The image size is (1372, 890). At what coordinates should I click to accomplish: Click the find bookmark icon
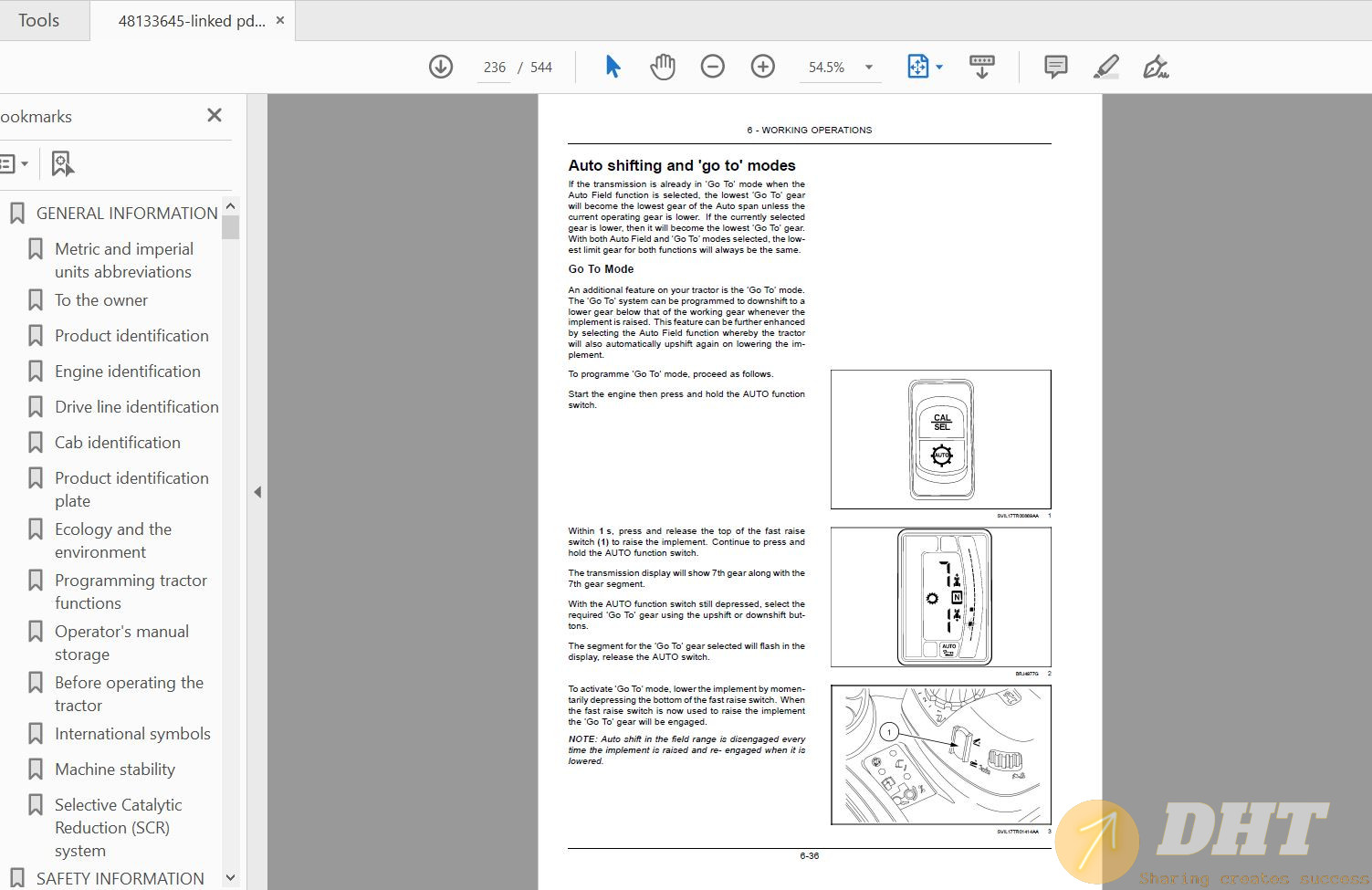(x=62, y=164)
